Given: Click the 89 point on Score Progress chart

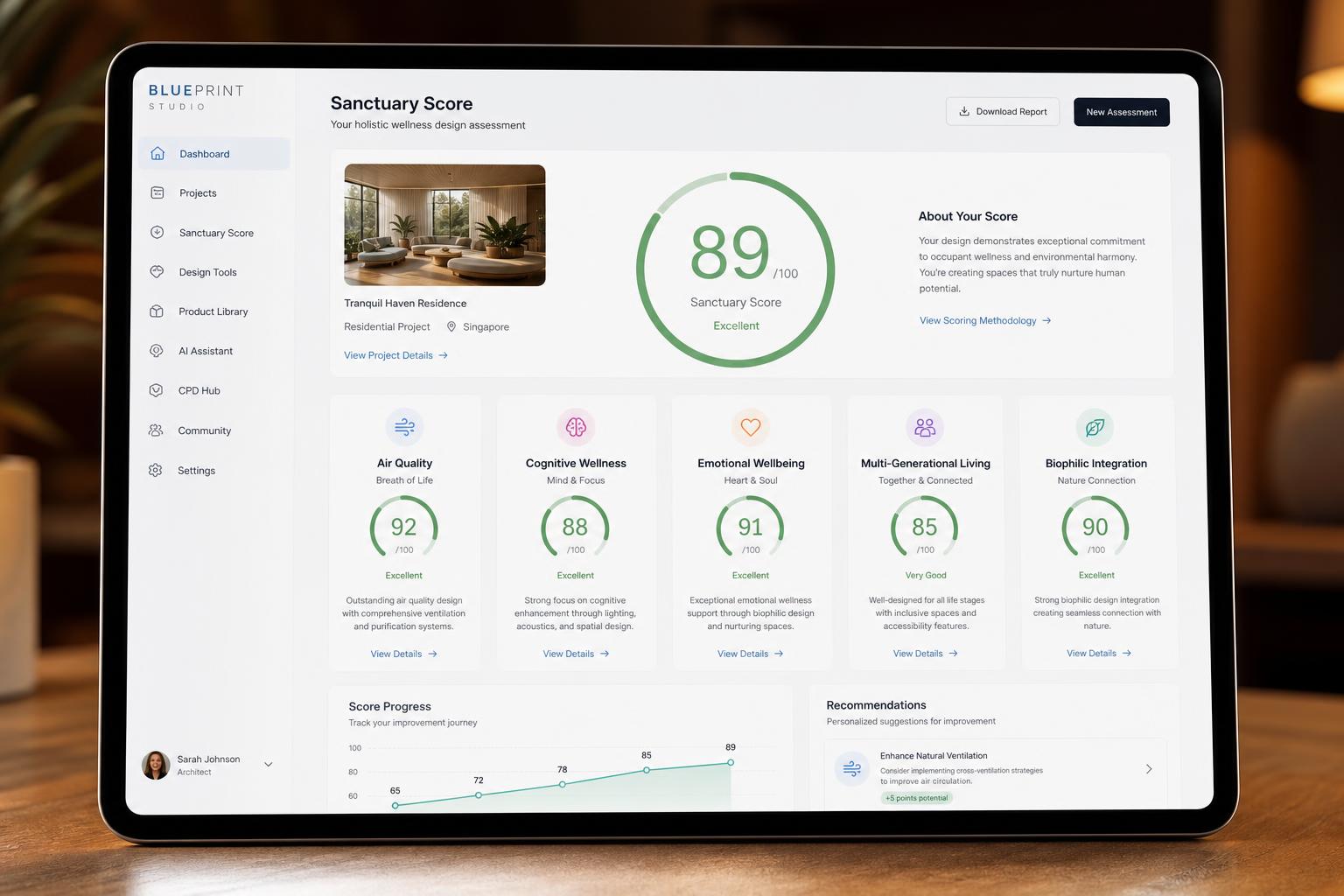Looking at the screenshot, I should click(731, 762).
